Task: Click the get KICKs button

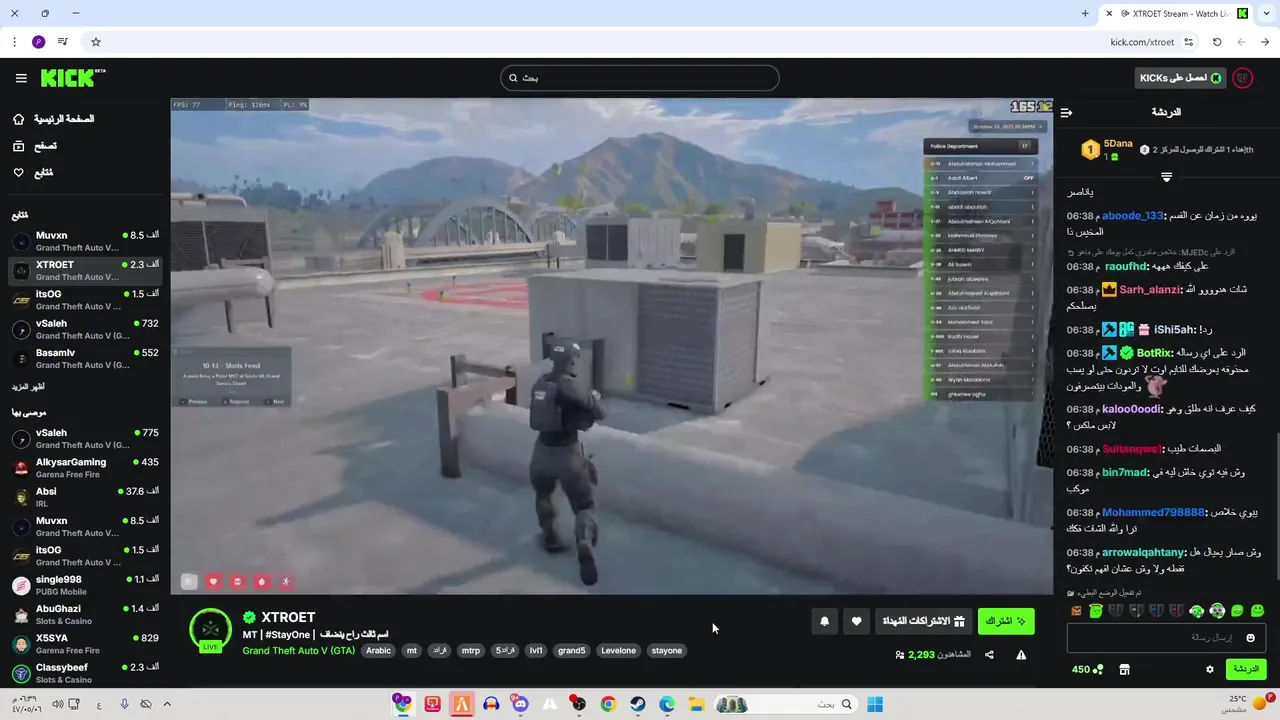Action: coord(1179,78)
